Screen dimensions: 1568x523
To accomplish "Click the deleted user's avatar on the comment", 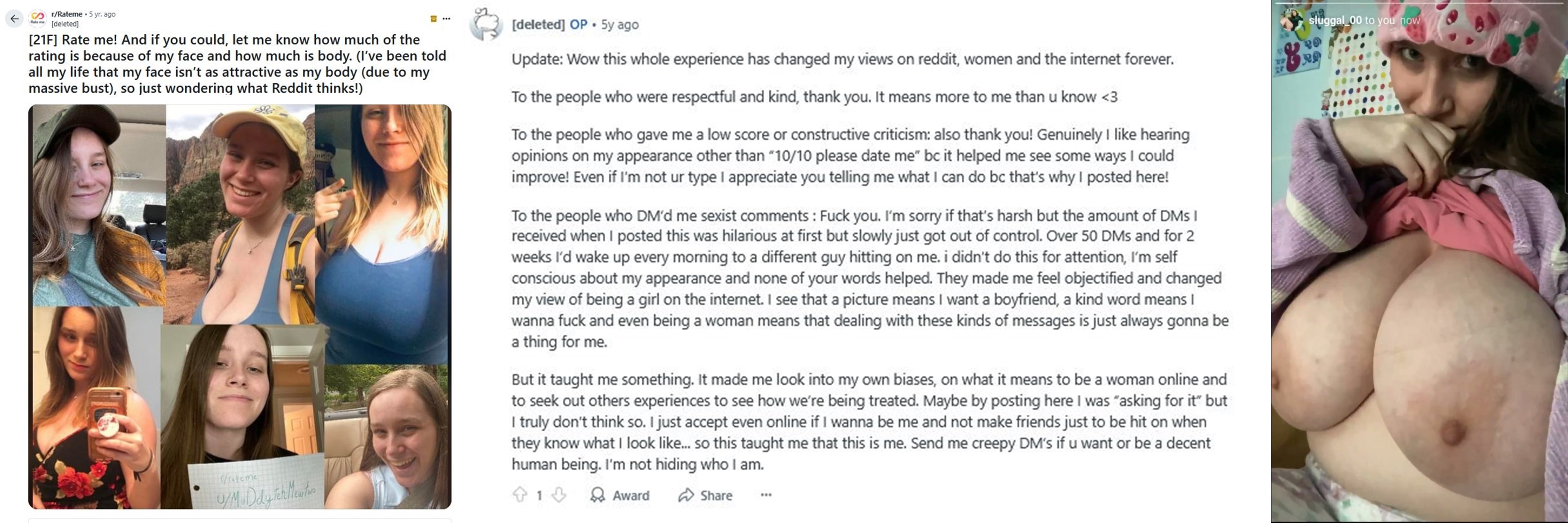I will [486, 24].
